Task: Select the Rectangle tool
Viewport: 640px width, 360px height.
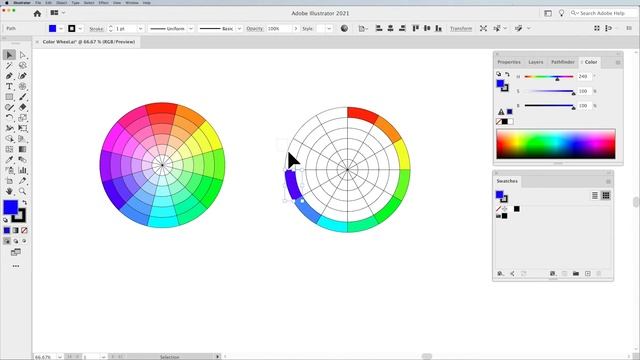Action: pyautogui.click(x=9, y=97)
